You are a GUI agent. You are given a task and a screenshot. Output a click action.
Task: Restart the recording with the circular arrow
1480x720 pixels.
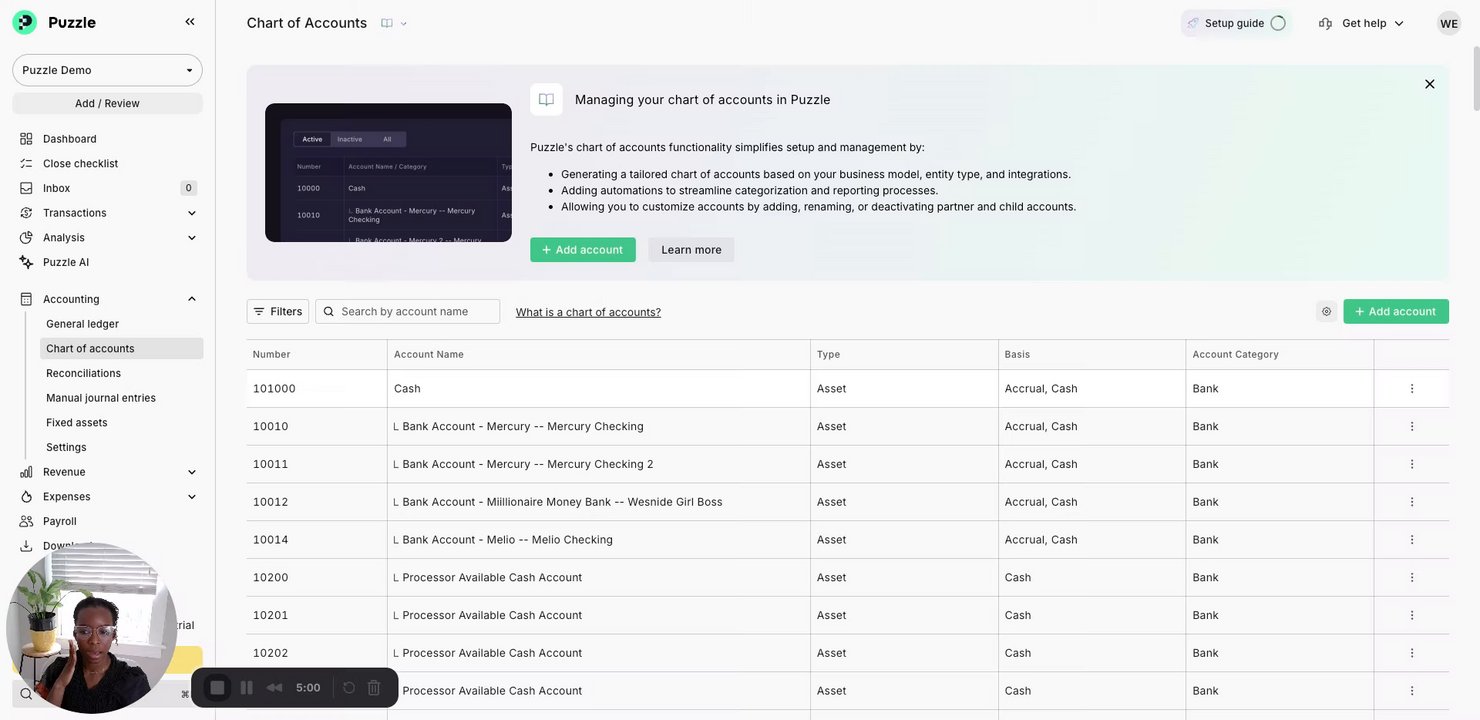[x=349, y=688]
